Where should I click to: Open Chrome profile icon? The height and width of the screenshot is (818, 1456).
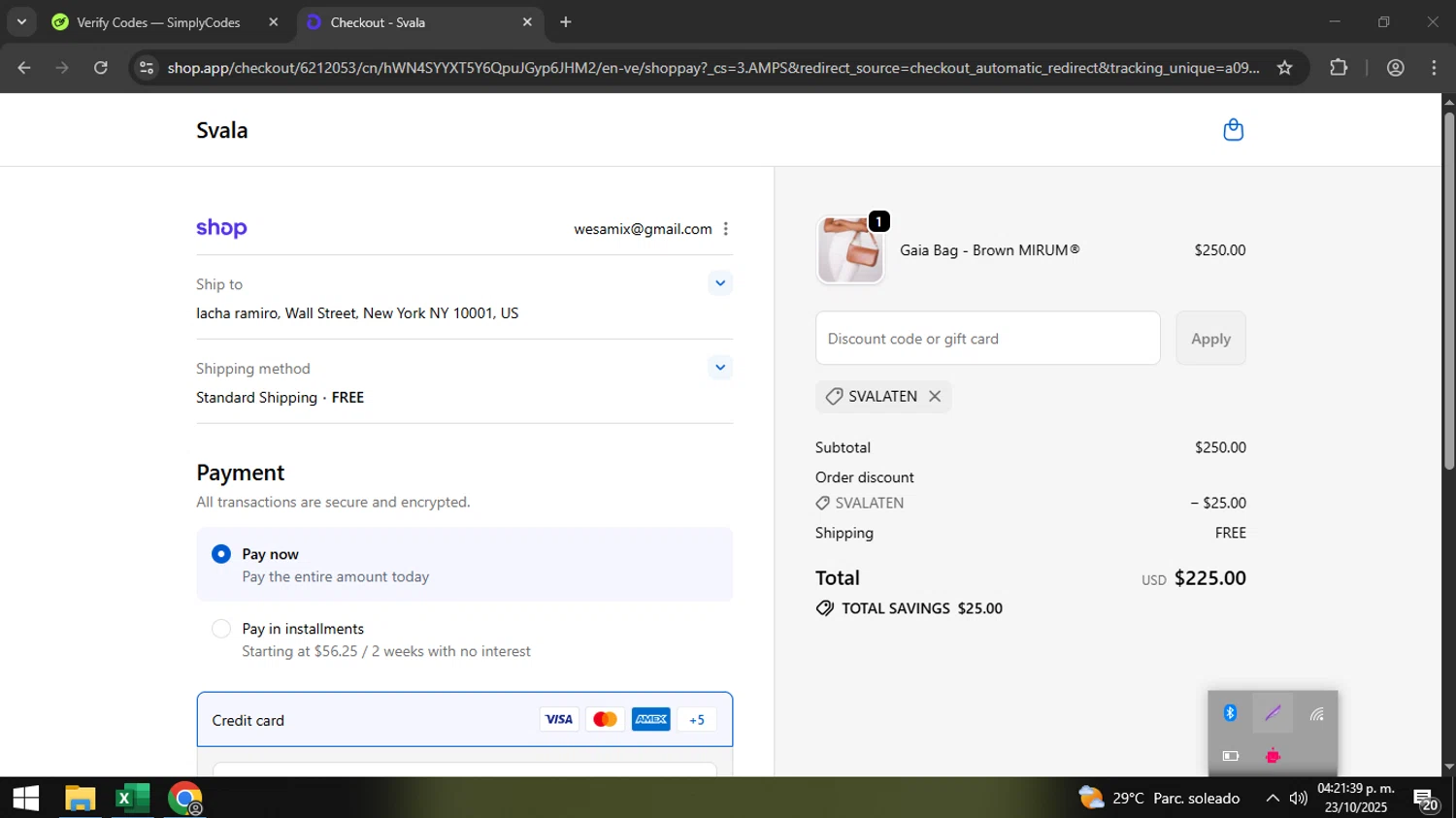[x=1396, y=68]
